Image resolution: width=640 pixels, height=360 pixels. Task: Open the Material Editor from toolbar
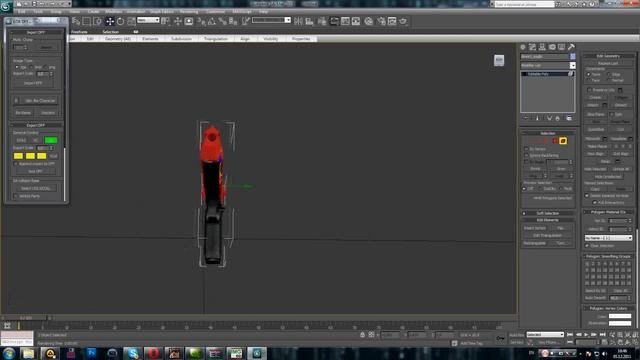(369, 21)
